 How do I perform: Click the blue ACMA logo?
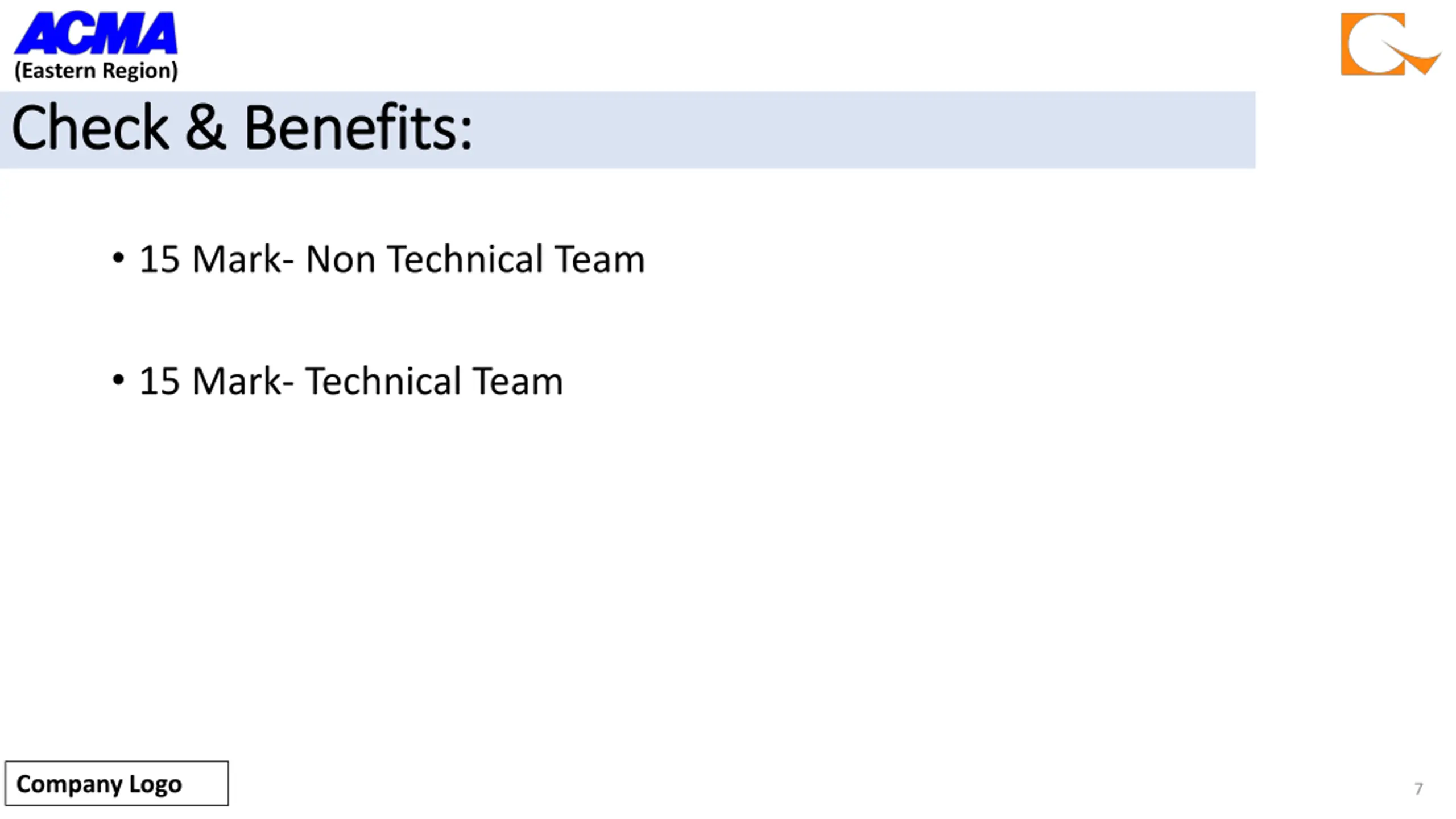tap(96, 33)
